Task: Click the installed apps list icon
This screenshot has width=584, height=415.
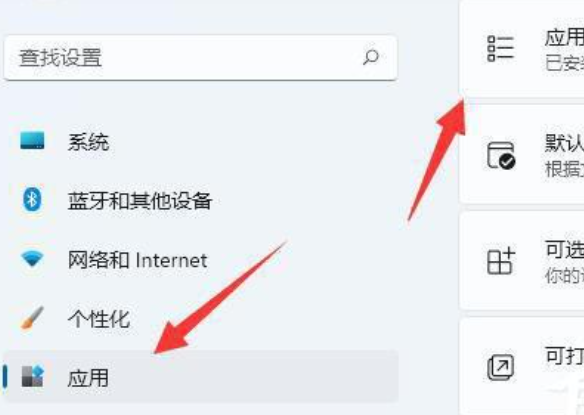Action: click(501, 48)
